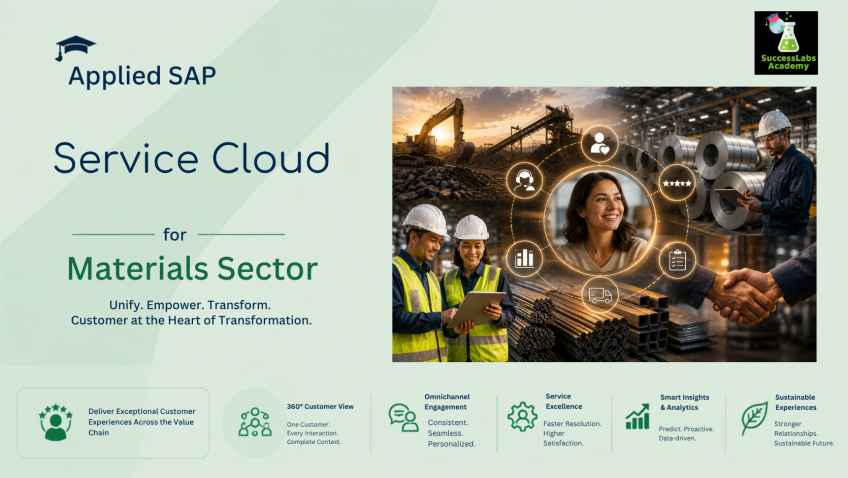Click the clipboard checklist icon in the ring
This screenshot has height=478, width=848.
pyautogui.click(x=677, y=260)
